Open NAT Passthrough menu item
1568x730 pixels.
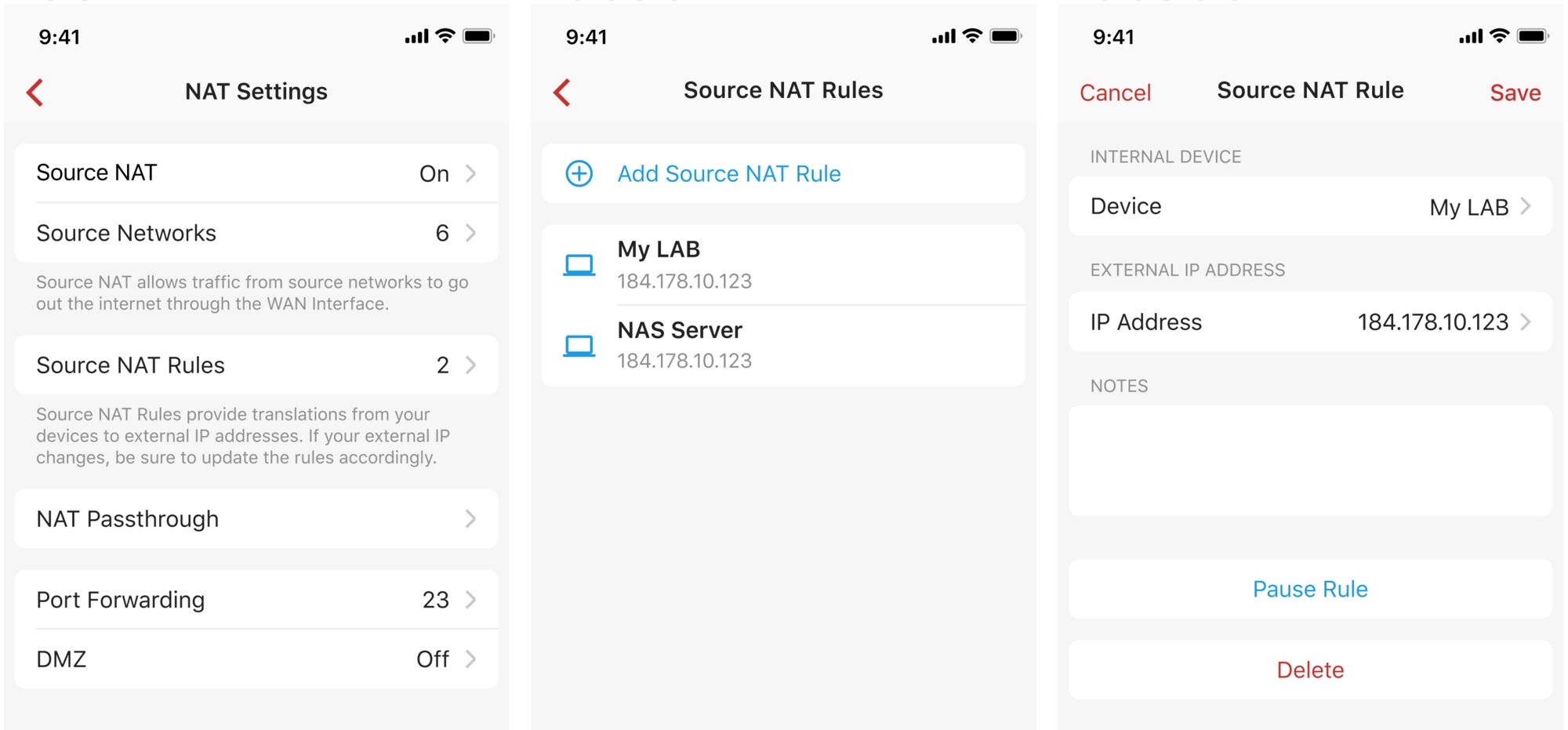coord(256,519)
